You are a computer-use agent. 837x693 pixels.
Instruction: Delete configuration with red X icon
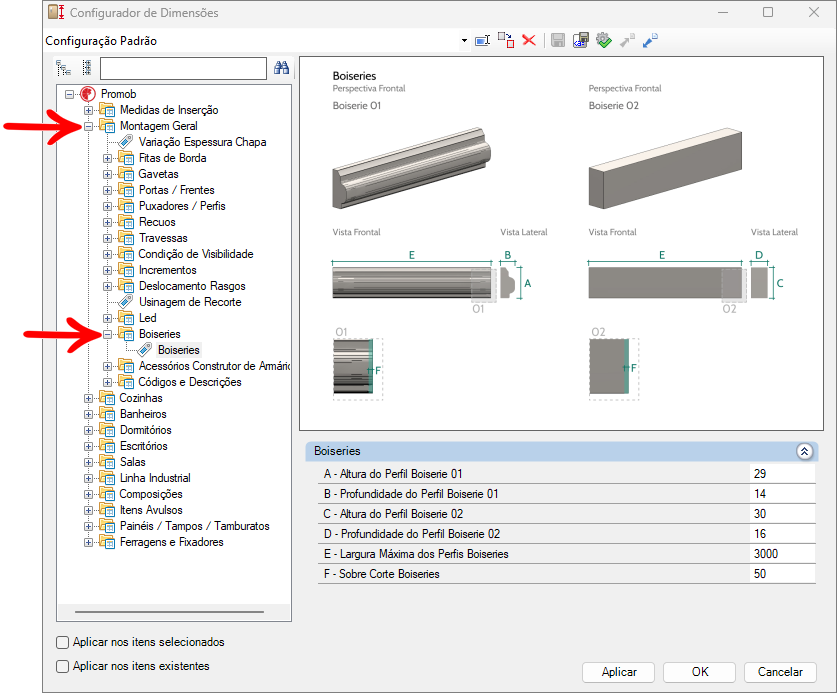pyautogui.click(x=529, y=41)
